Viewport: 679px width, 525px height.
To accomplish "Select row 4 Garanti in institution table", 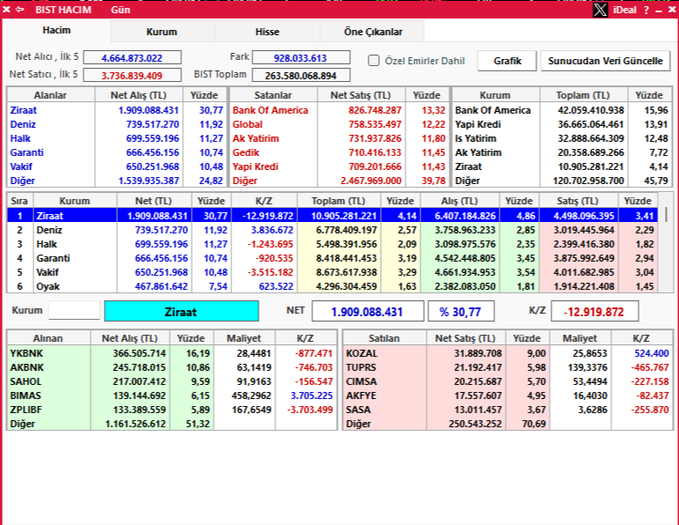I will [x=332, y=258].
